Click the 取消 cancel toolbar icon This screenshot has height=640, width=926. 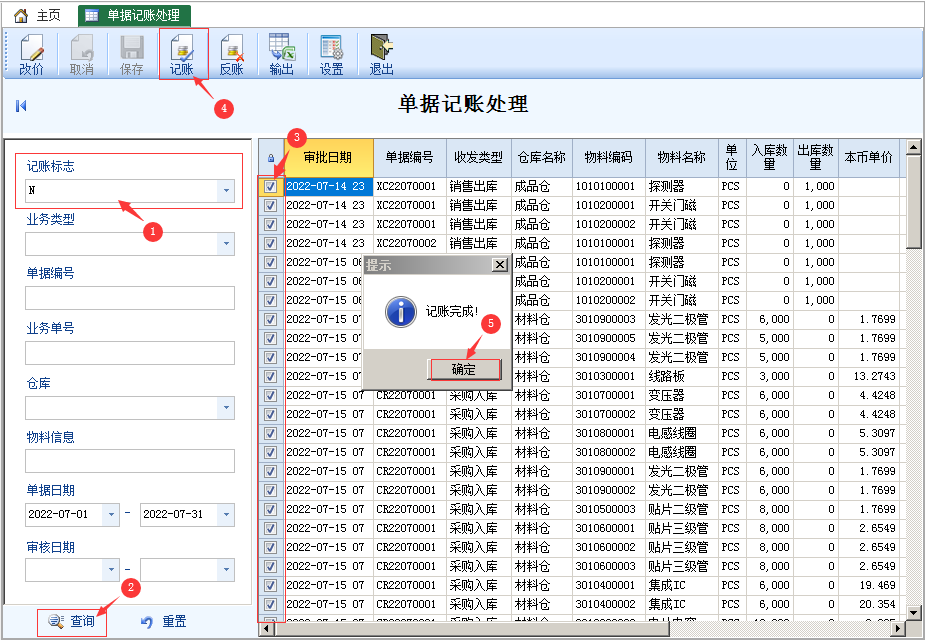[81, 55]
